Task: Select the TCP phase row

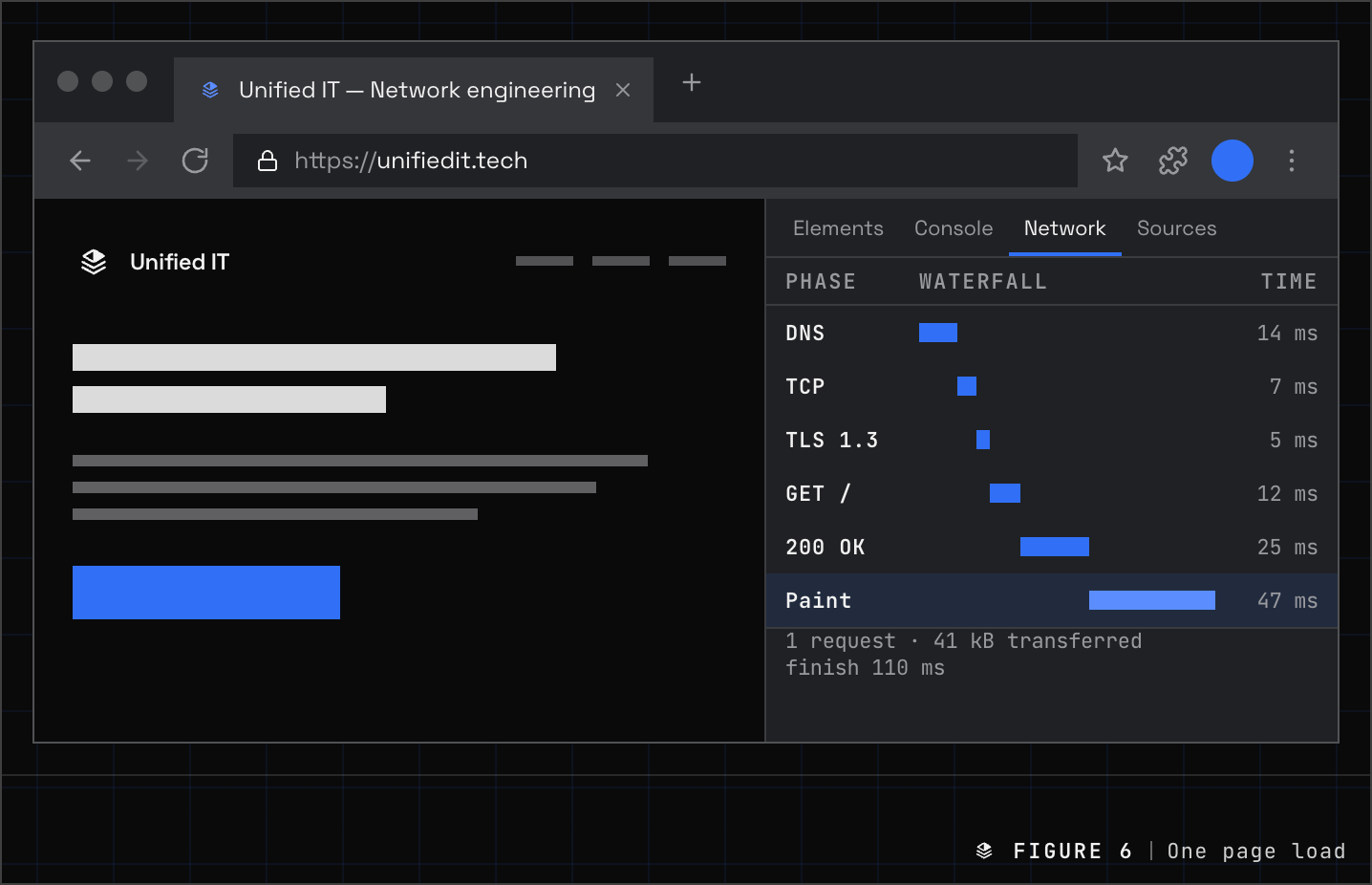Action: [1052, 386]
